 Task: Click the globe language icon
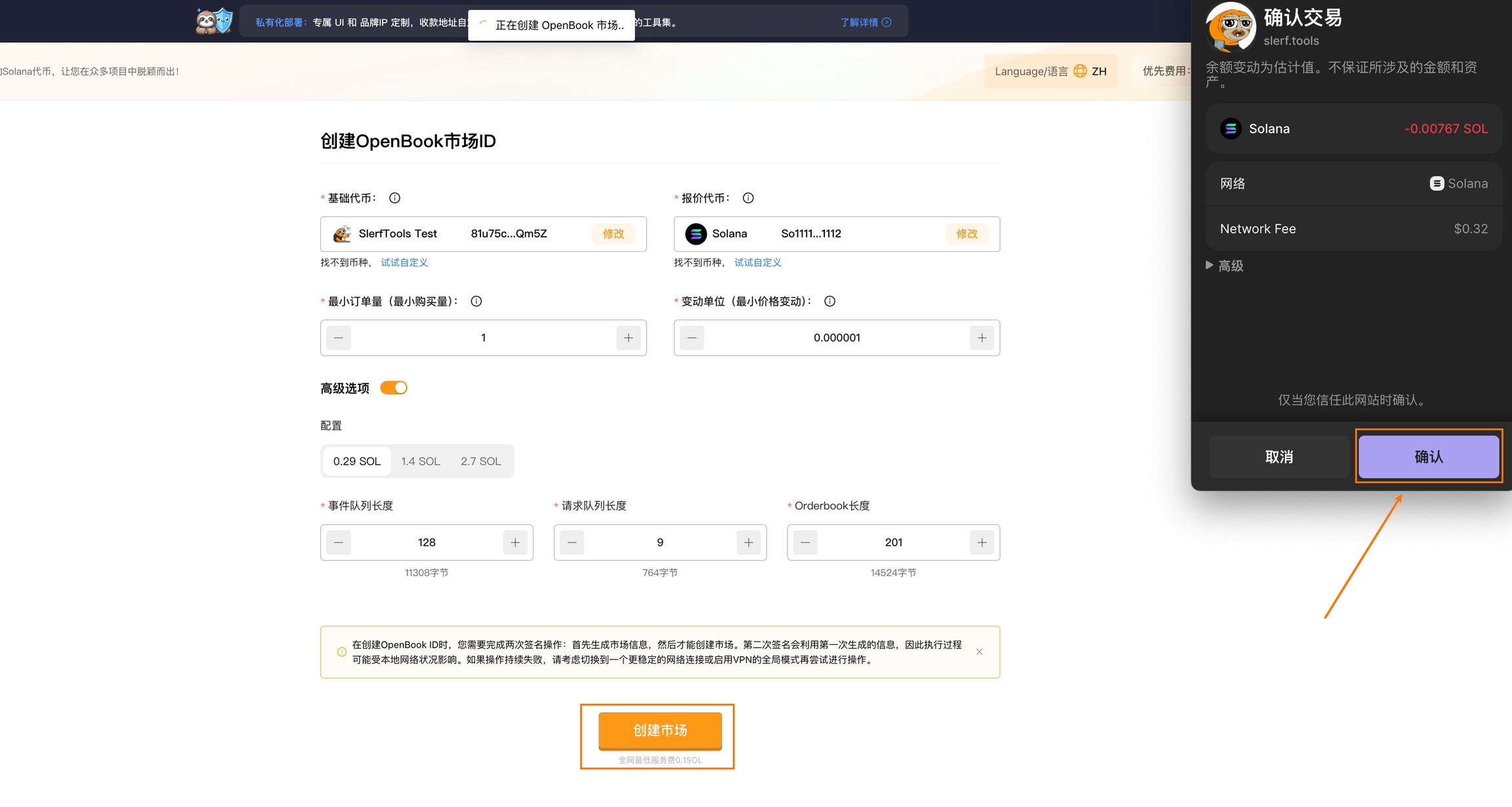1080,71
